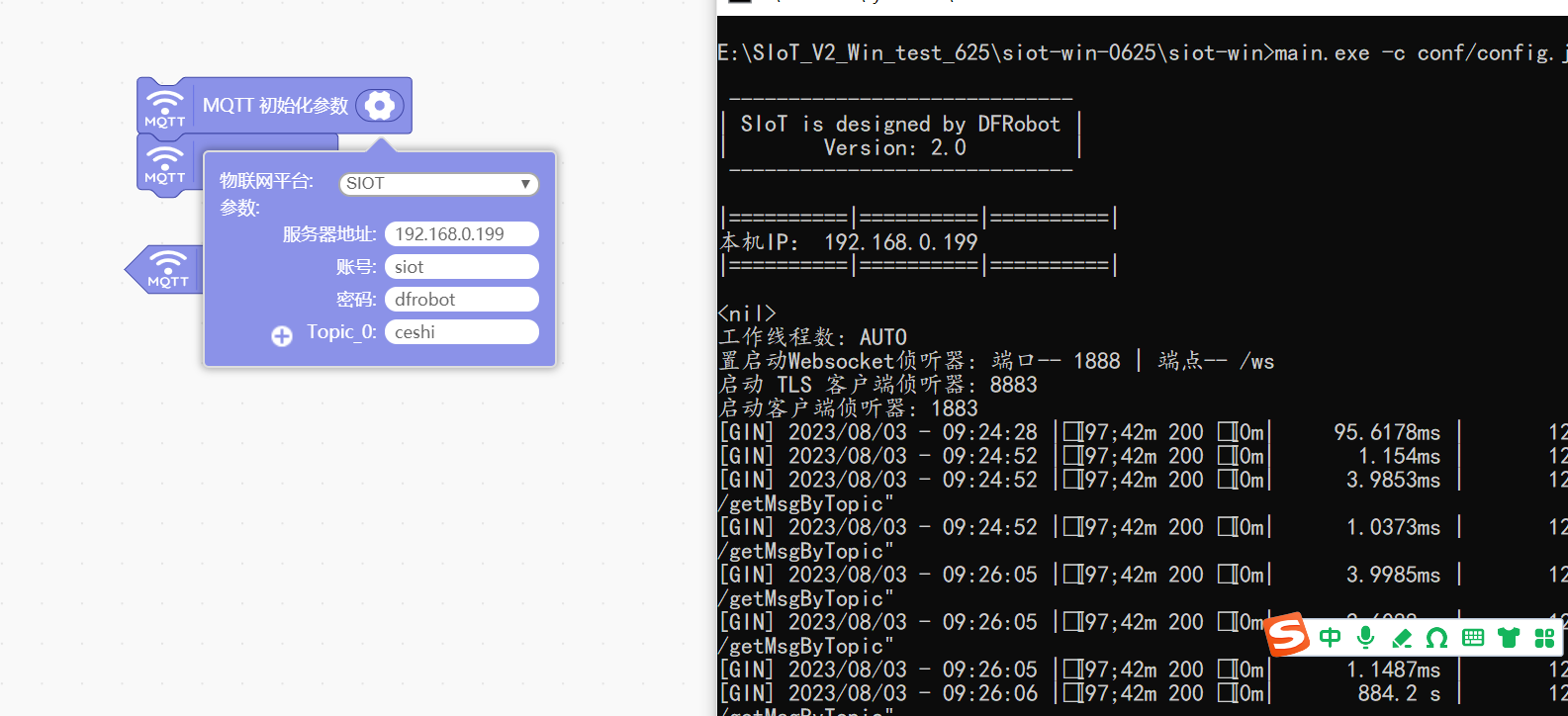Open the 物联网平台 SIOT dropdown

point(439,184)
